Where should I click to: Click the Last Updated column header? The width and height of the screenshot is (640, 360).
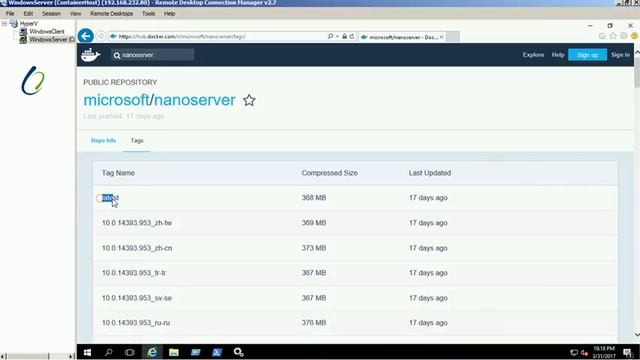coord(430,173)
